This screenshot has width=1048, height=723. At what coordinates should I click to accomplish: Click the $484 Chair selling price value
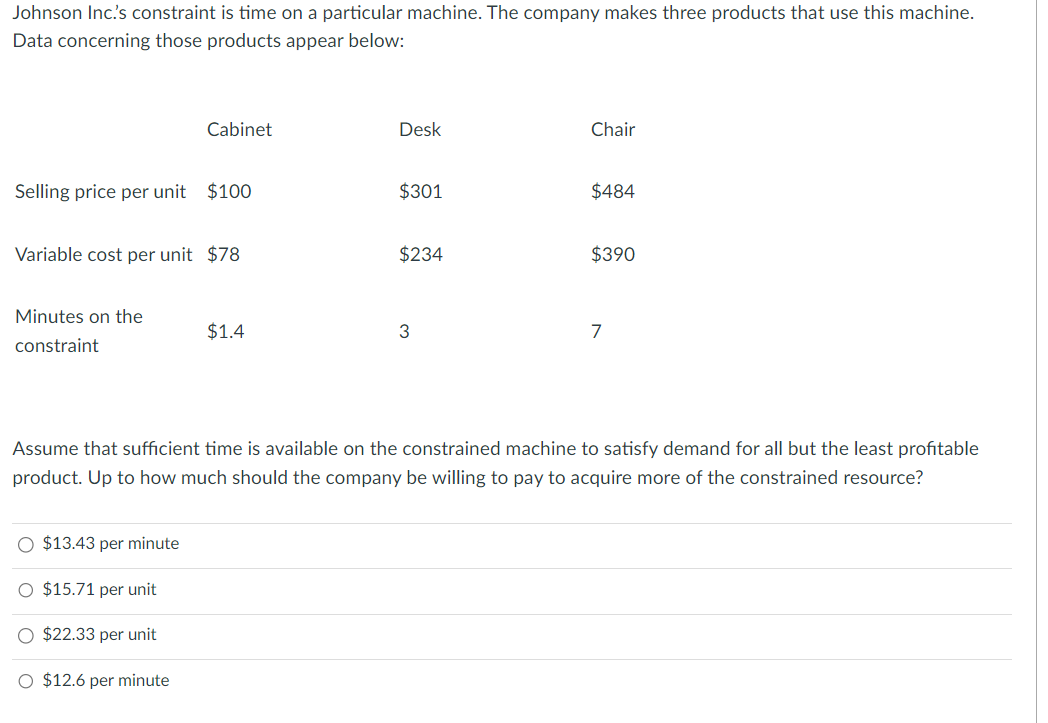coord(613,191)
